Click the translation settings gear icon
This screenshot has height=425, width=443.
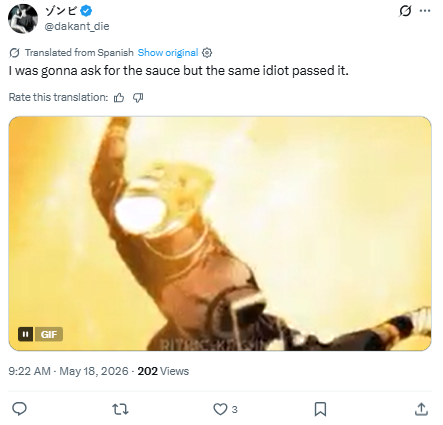tap(207, 53)
